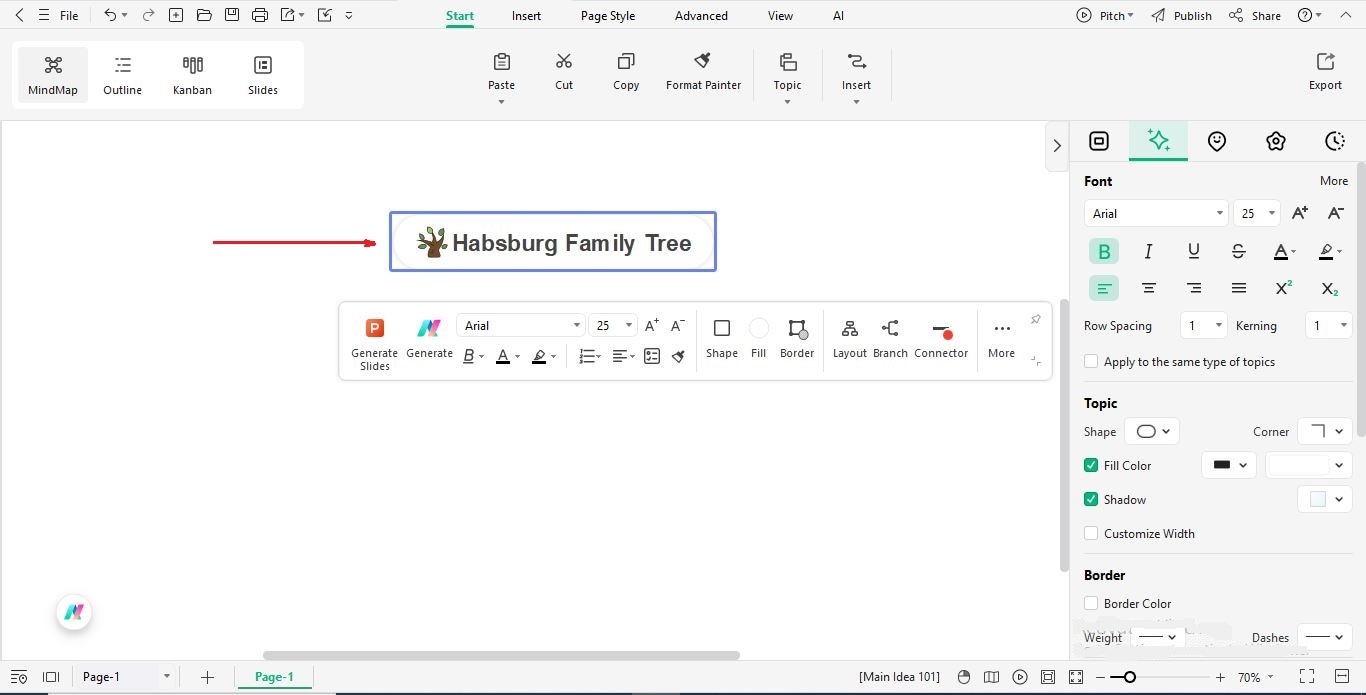Apply superscript formatting in the Font panel

click(1283, 288)
